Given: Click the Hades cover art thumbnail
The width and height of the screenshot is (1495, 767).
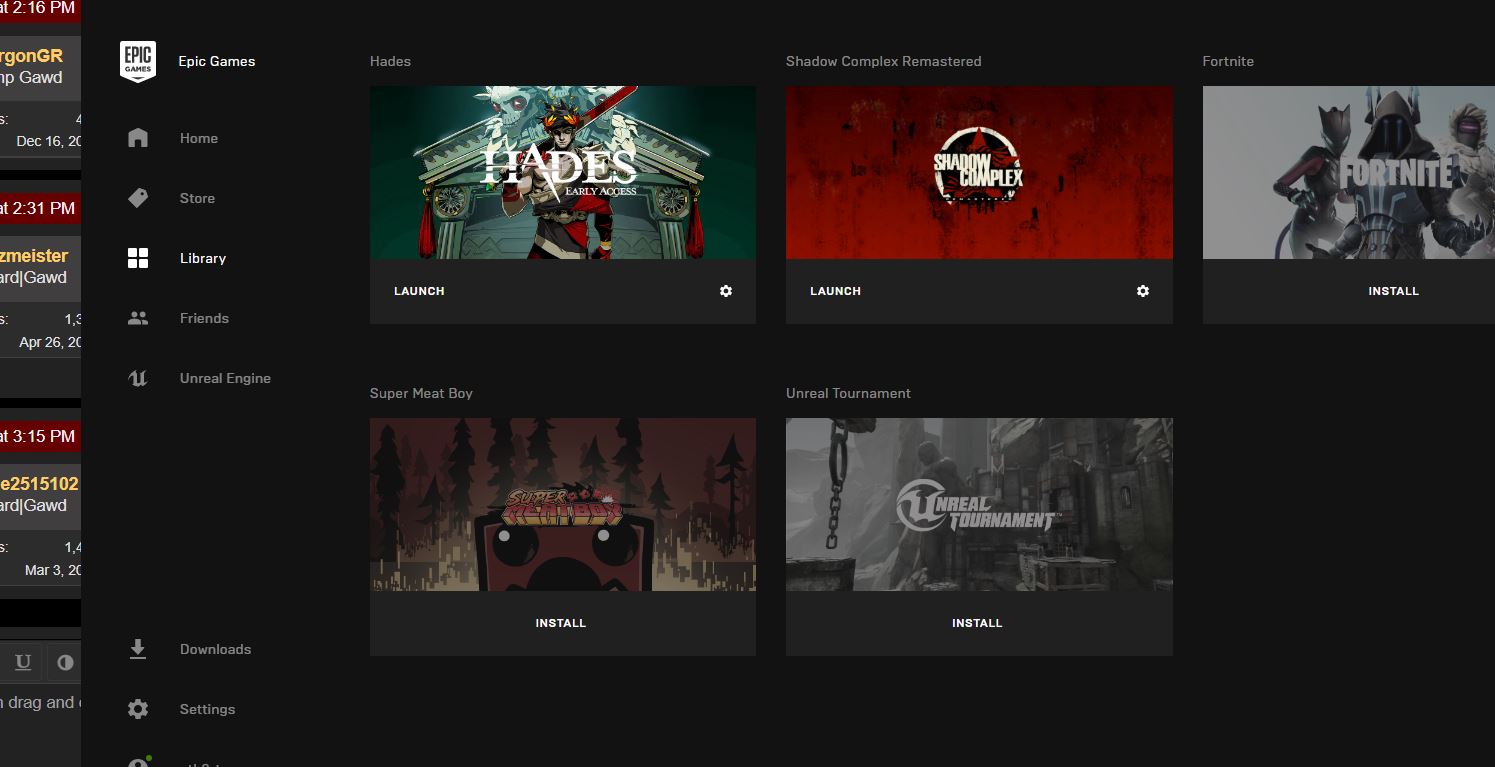Looking at the screenshot, I should [x=562, y=172].
